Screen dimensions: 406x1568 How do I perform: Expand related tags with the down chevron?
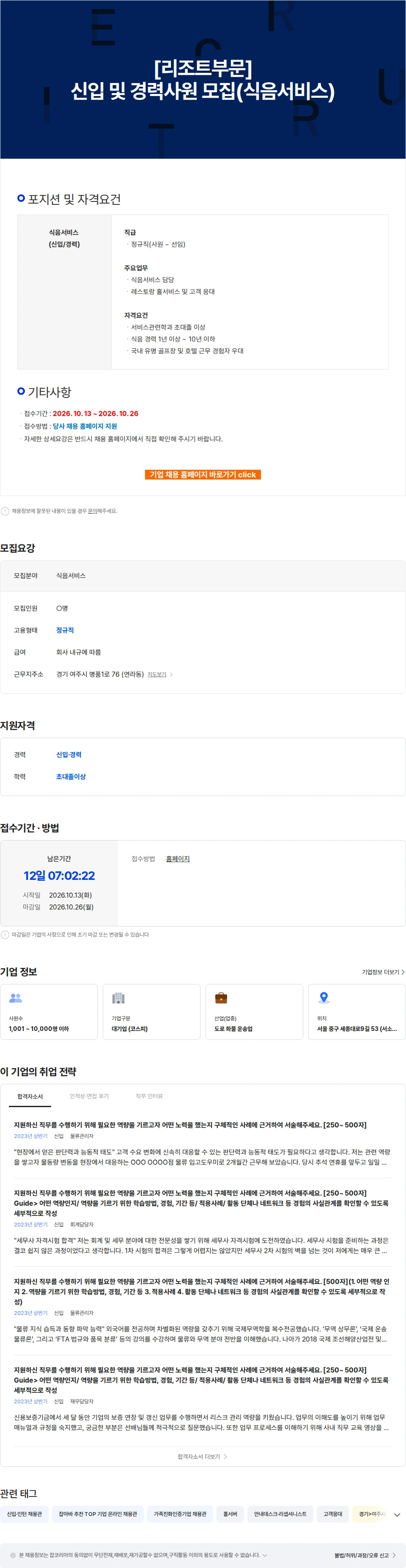(x=397, y=1514)
